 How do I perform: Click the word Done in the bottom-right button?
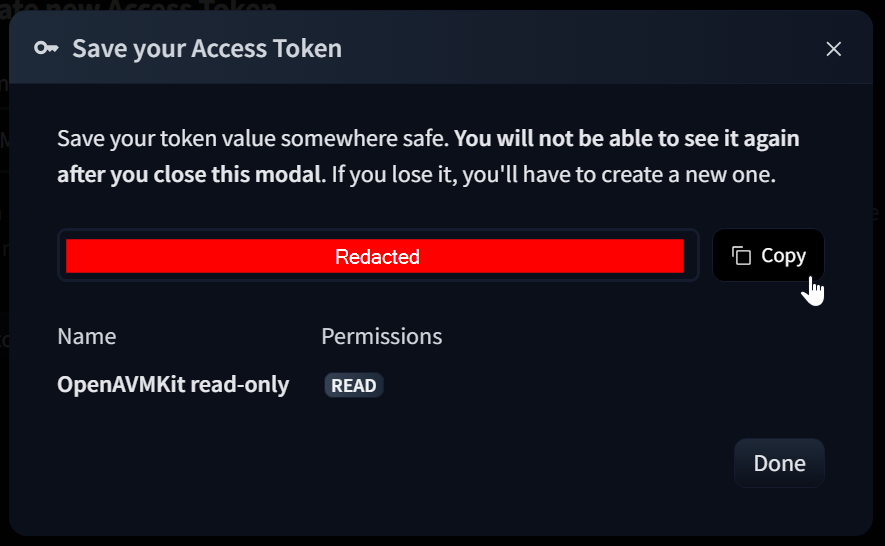click(779, 464)
